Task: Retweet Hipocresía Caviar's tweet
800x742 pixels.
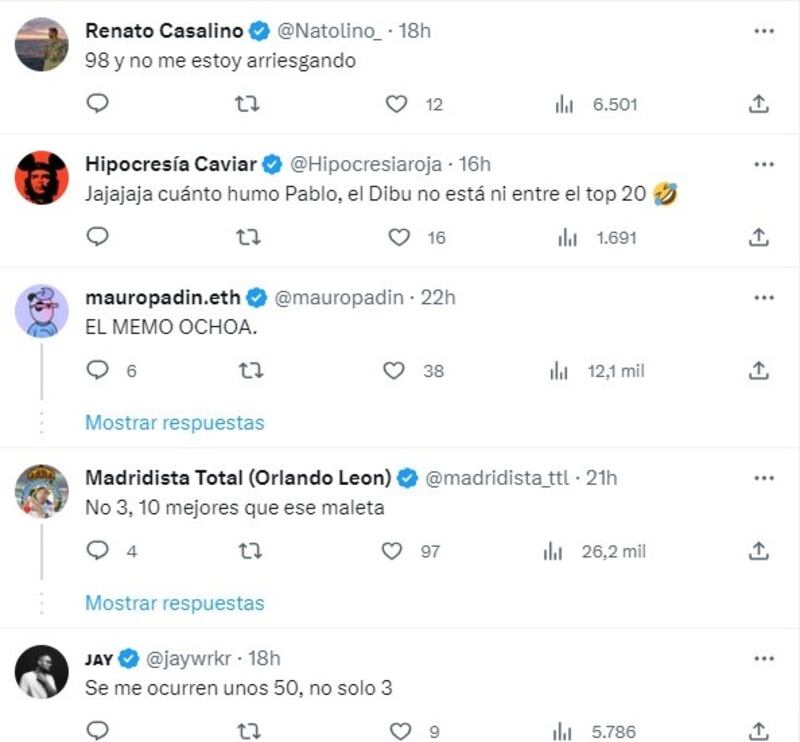Action: 247,237
